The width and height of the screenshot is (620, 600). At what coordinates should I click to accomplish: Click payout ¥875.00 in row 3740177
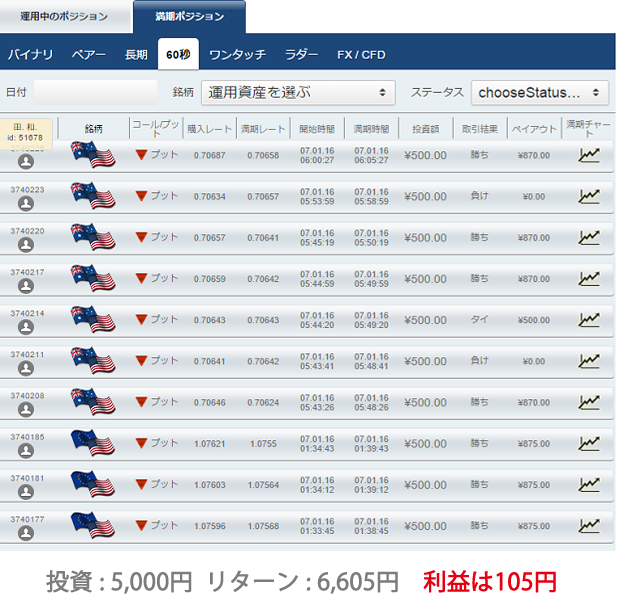tap(534, 526)
